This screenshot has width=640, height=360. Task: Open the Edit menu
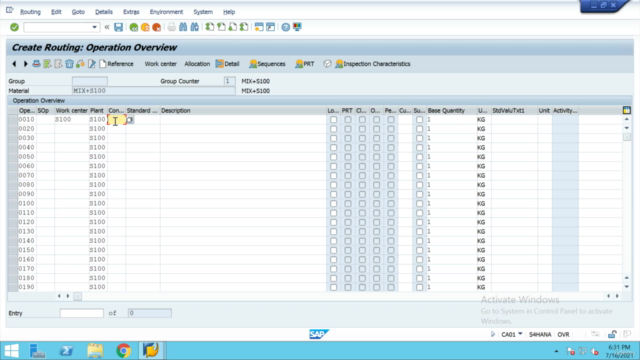(56, 12)
